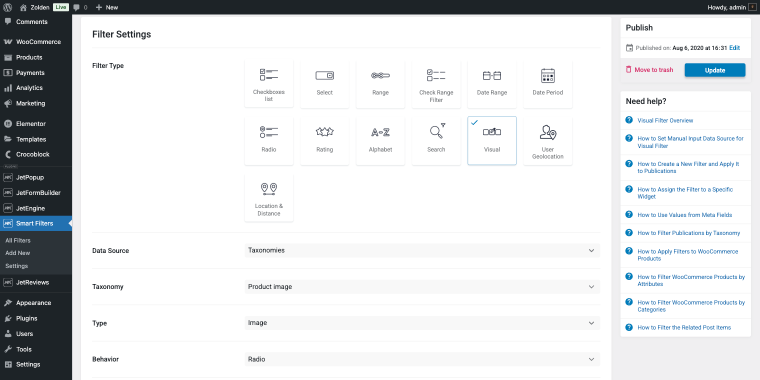Image resolution: width=760 pixels, height=380 pixels.
Task: Select the Search filter type
Action: point(436,141)
